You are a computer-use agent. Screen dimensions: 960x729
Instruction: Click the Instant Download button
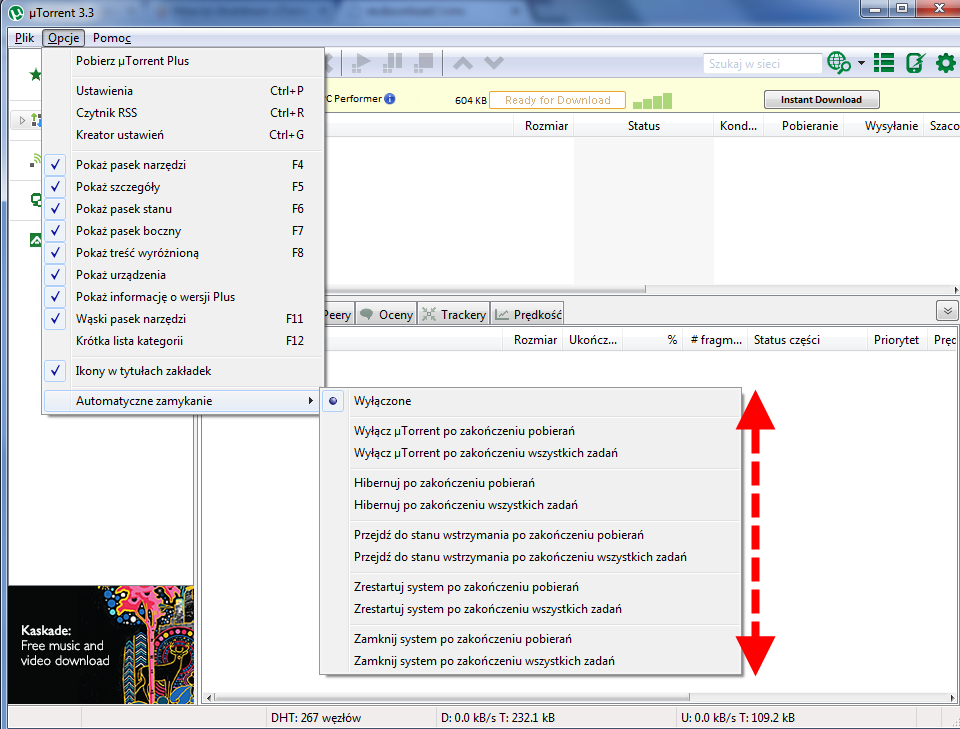tap(822, 100)
